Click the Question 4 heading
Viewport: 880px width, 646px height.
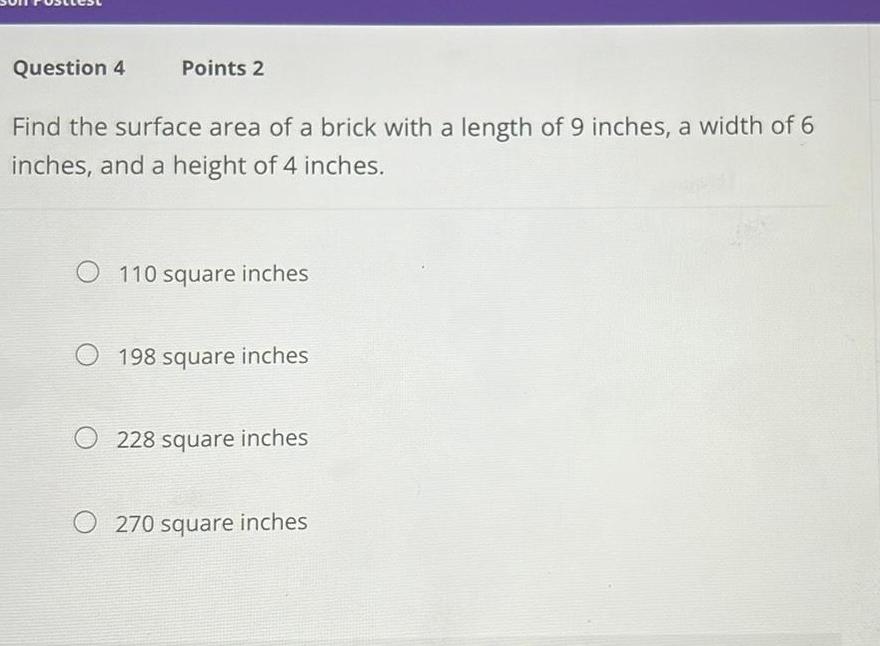tap(69, 68)
